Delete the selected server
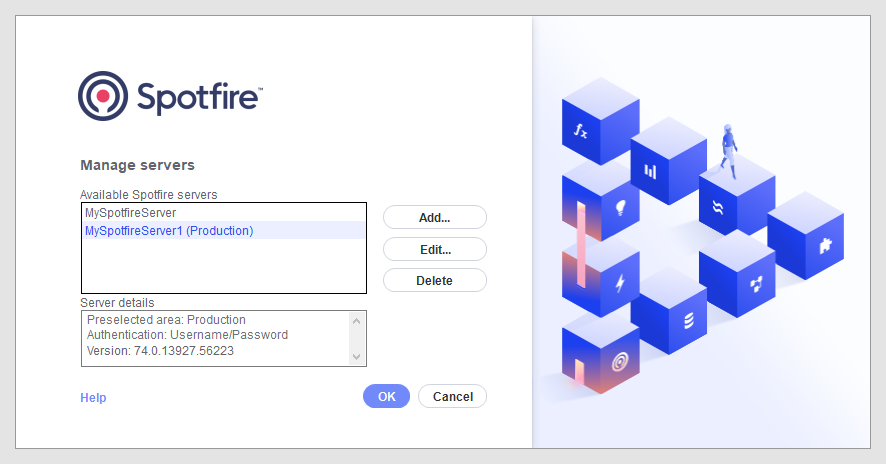The image size is (886, 464). tap(434, 281)
